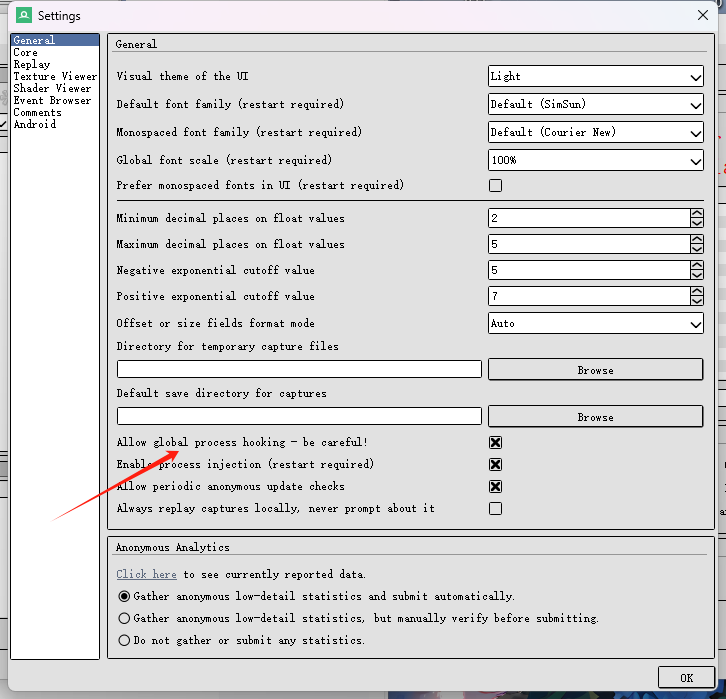Toggle Always replay captures locally checkbox
The height and width of the screenshot is (699, 726).
click(x=495, y=509)
